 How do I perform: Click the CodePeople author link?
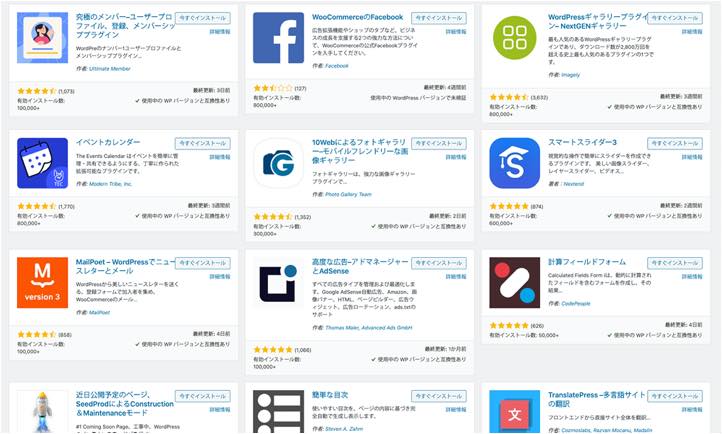pos(576,303)
